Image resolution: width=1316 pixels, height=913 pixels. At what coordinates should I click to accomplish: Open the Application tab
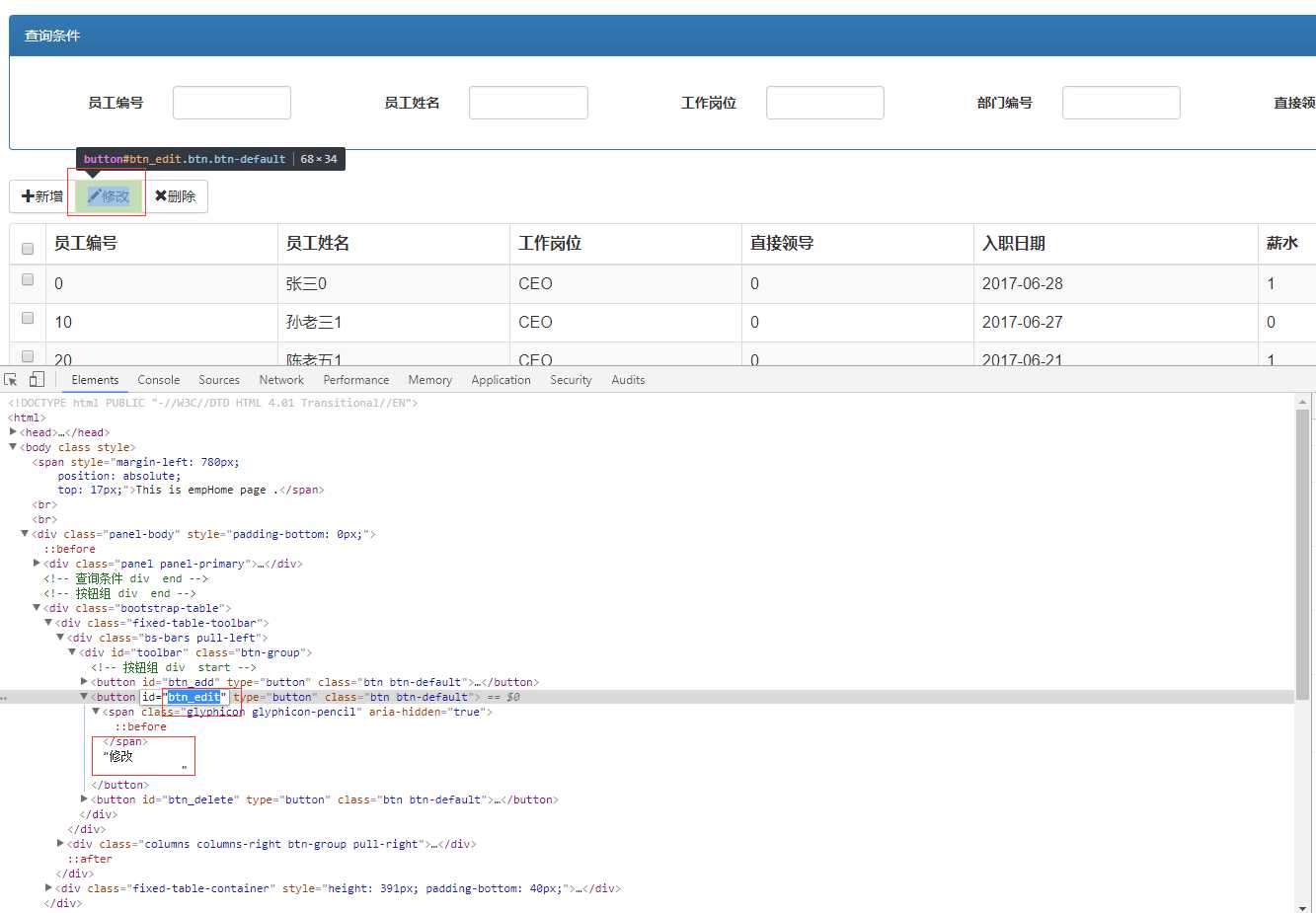502,380
